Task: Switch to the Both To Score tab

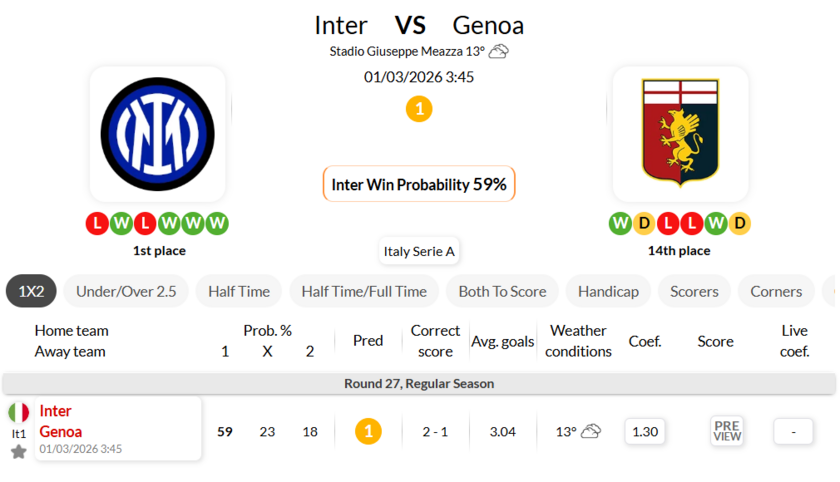Action: pyautogui.click(x=502, y=291)
